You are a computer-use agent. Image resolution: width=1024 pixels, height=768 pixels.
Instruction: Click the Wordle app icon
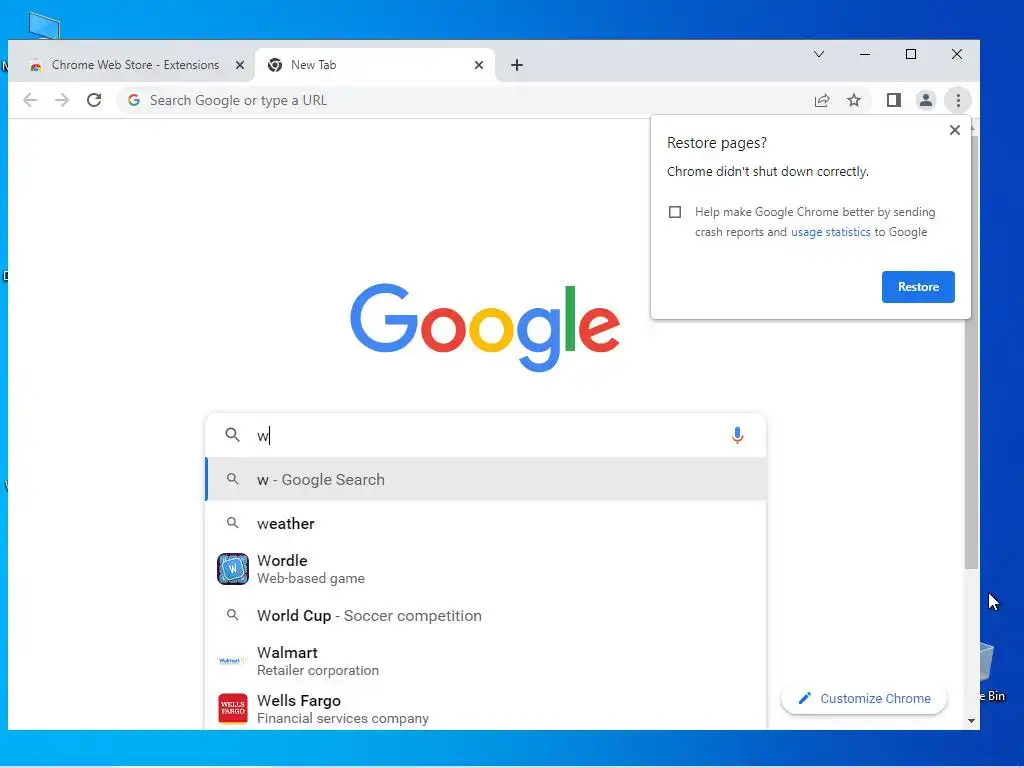(x=232, y=569)
